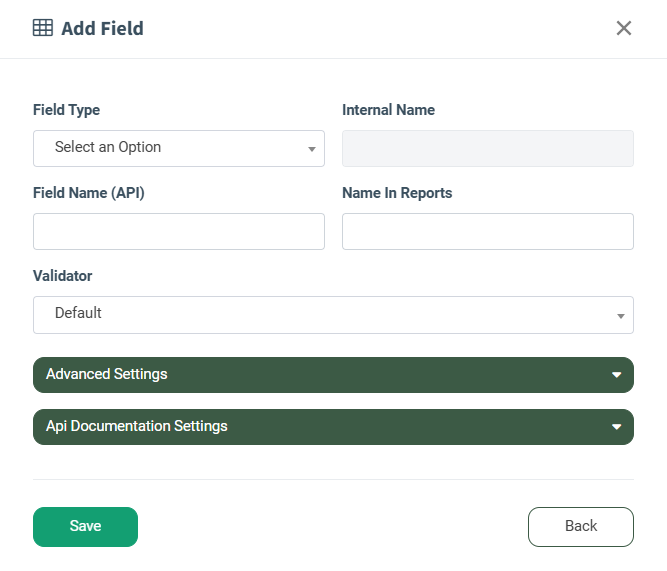Click the grayed-out Internal Name field
The width and height of the screenshot is (667, 571).
[x=487, y=148]
